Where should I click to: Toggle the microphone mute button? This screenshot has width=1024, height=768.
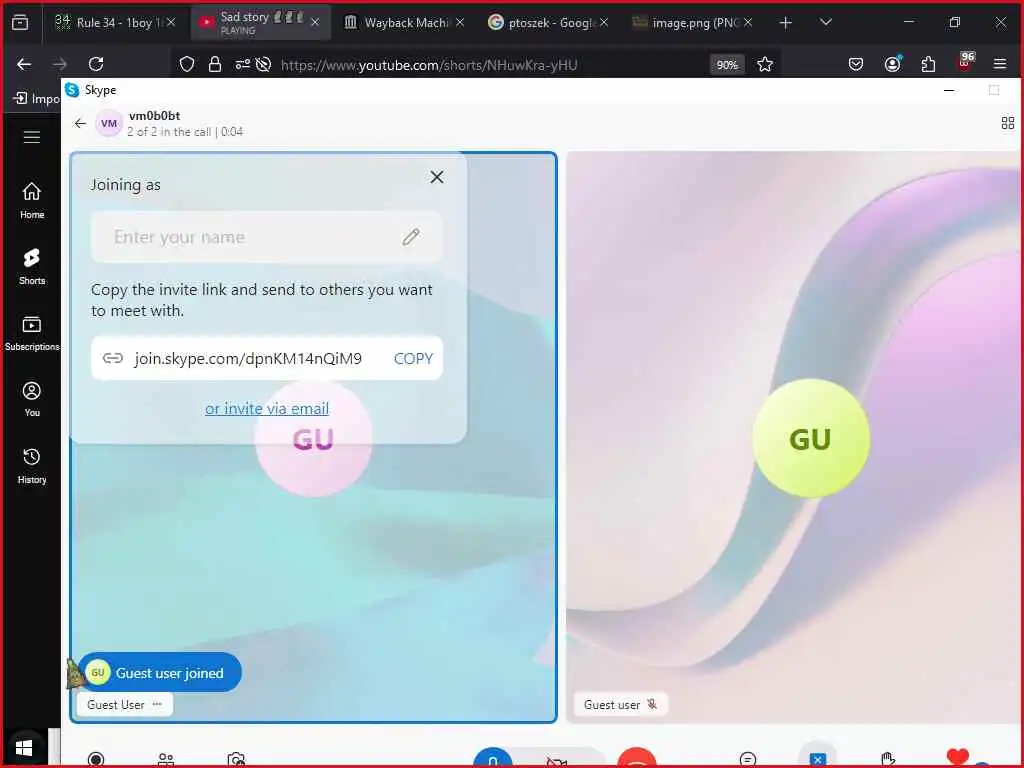click(493, 758)
